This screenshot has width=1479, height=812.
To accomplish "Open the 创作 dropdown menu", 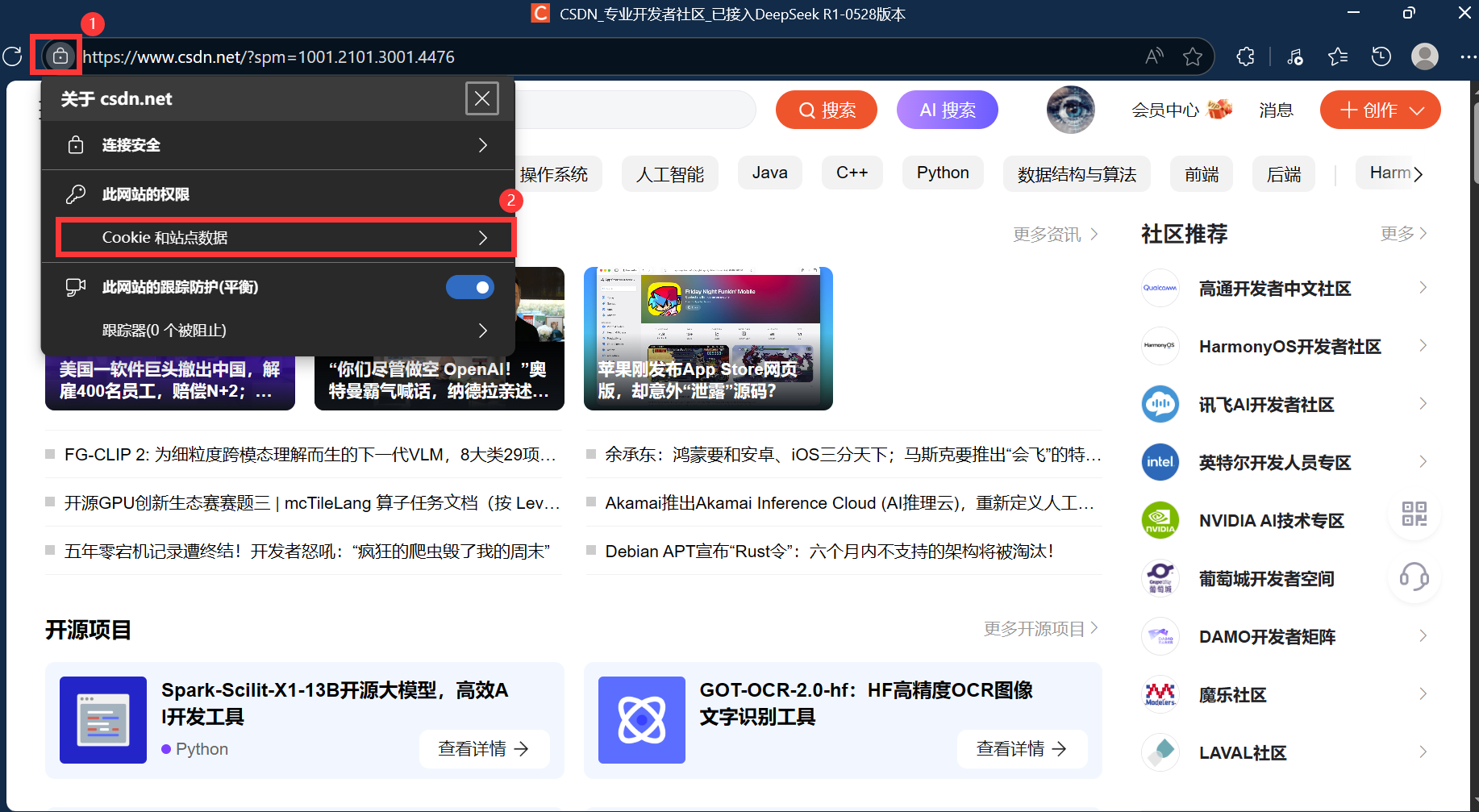I will pos(1380,110).
